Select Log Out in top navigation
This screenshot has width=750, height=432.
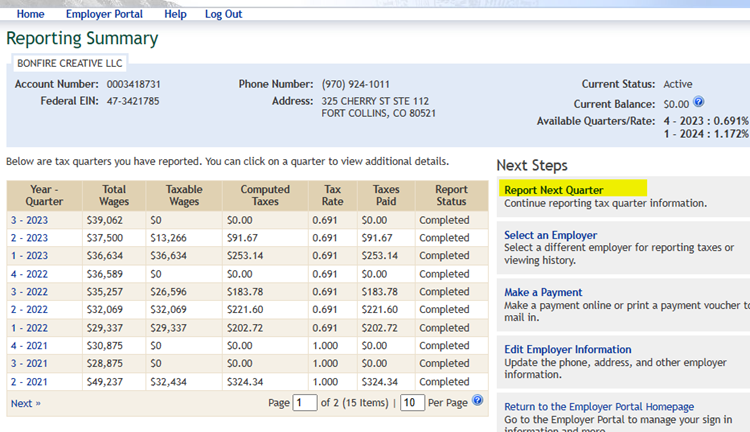[x=223, y=14]
